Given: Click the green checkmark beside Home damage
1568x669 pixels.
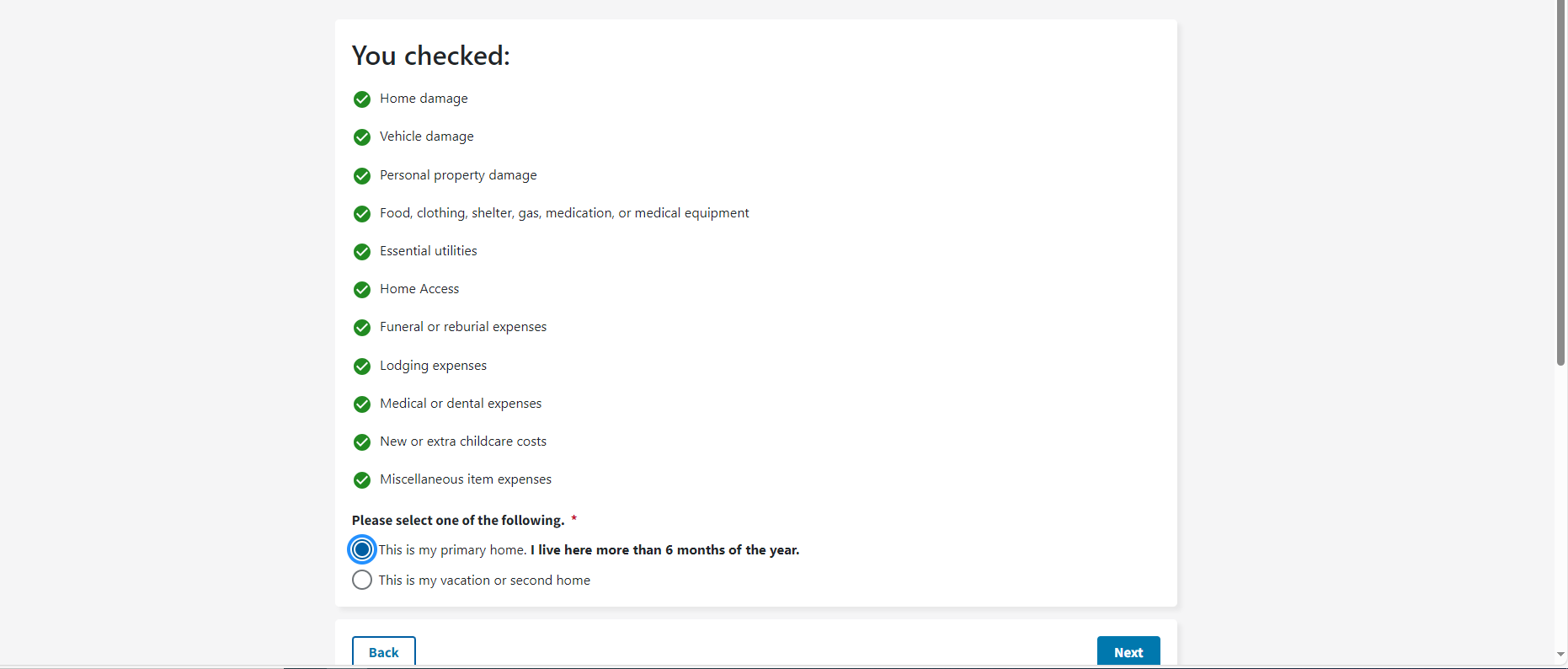Looking at the screenshot, I should pyautogui.click(x=362, y=99).
